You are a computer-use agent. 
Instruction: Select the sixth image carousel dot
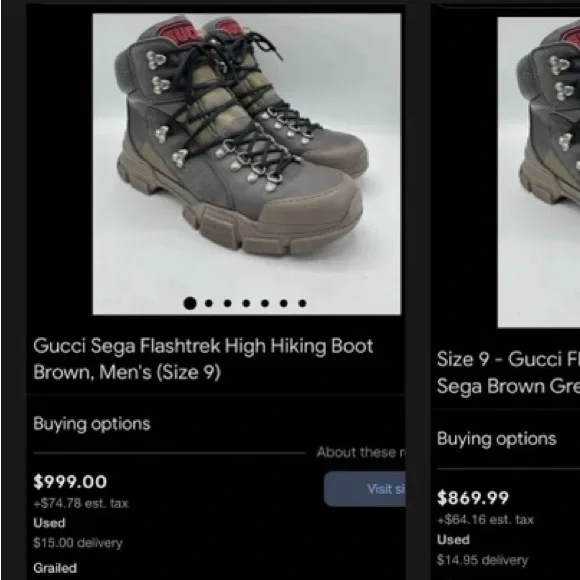pos(284,303)
